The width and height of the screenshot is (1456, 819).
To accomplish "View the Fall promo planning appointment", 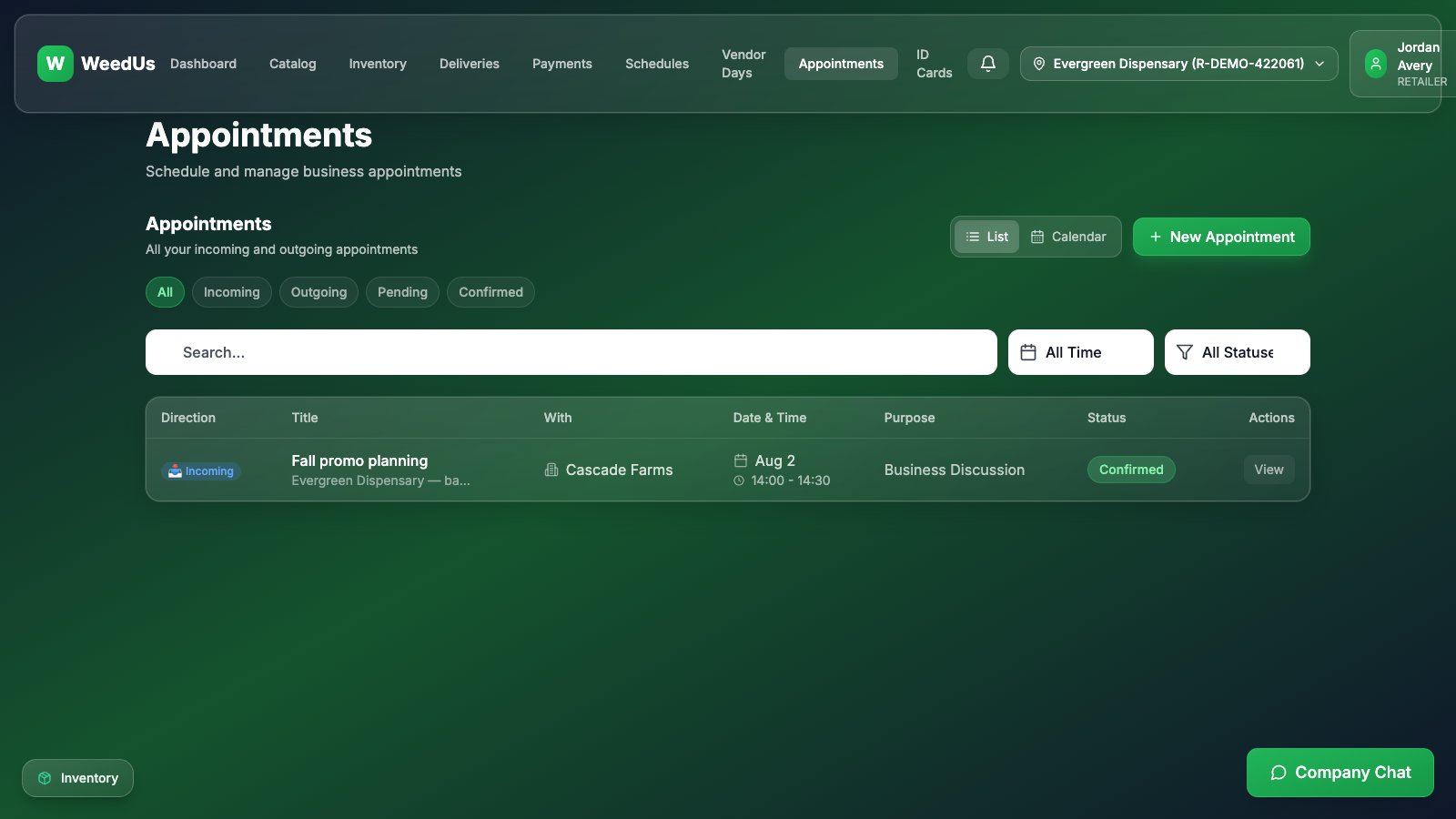I will tap(1269, 470).
